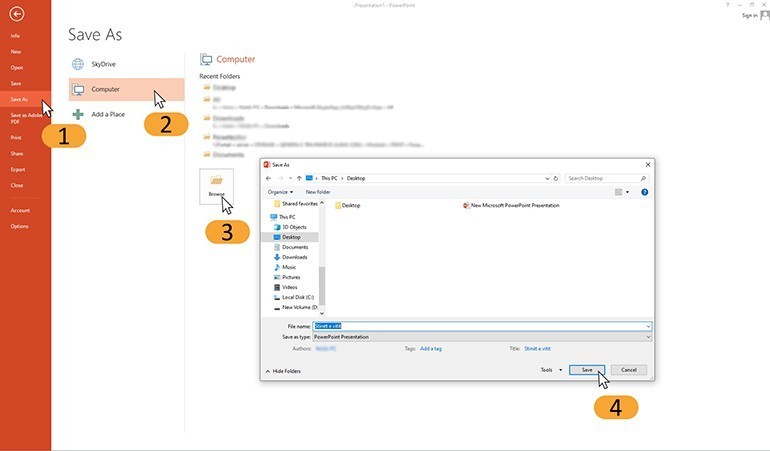This screenshot has width=770, height=451.
Task: Open PowerPoint Options
Action: point(20,226)
